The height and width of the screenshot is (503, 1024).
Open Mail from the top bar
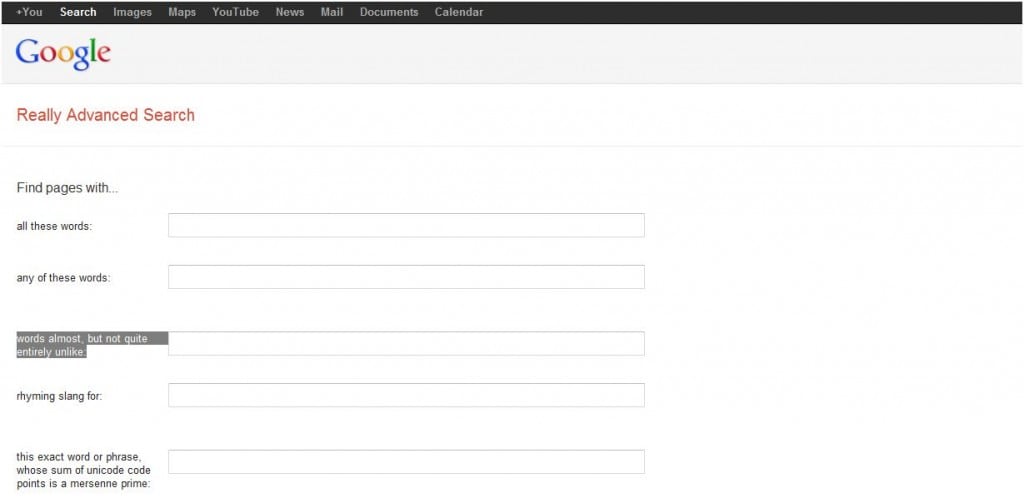[332, 12]
